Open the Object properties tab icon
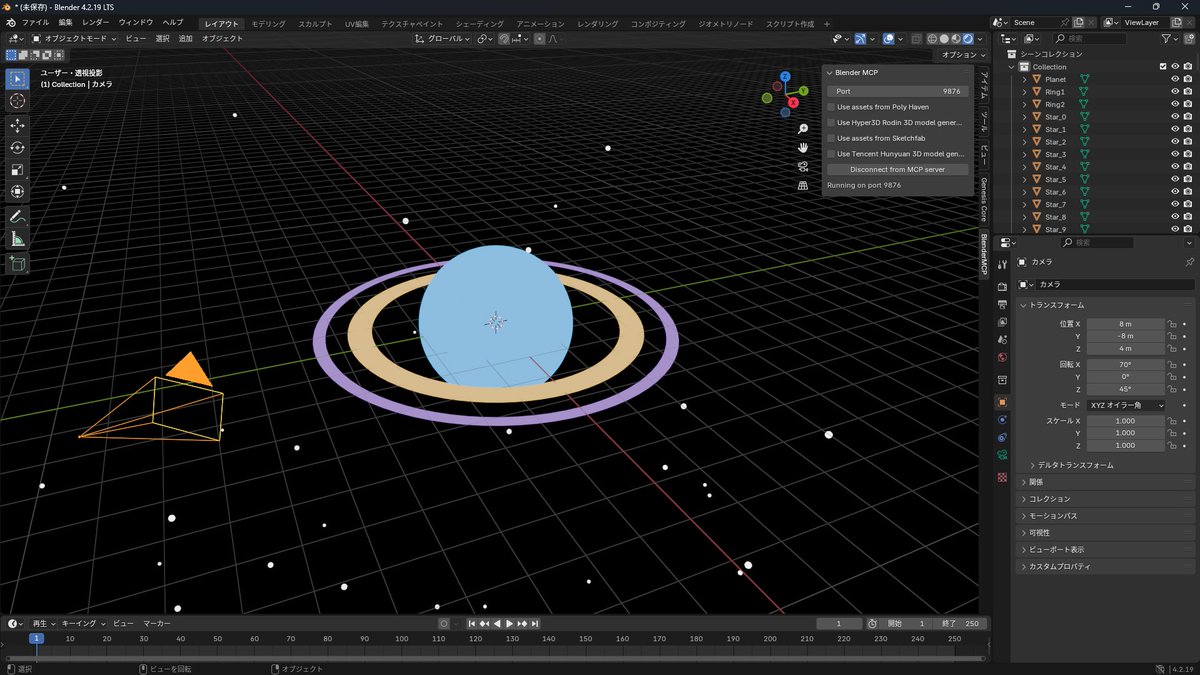Image resolution: width=1200 pixels, height=675 pixels. click(x=1002, y=402)
